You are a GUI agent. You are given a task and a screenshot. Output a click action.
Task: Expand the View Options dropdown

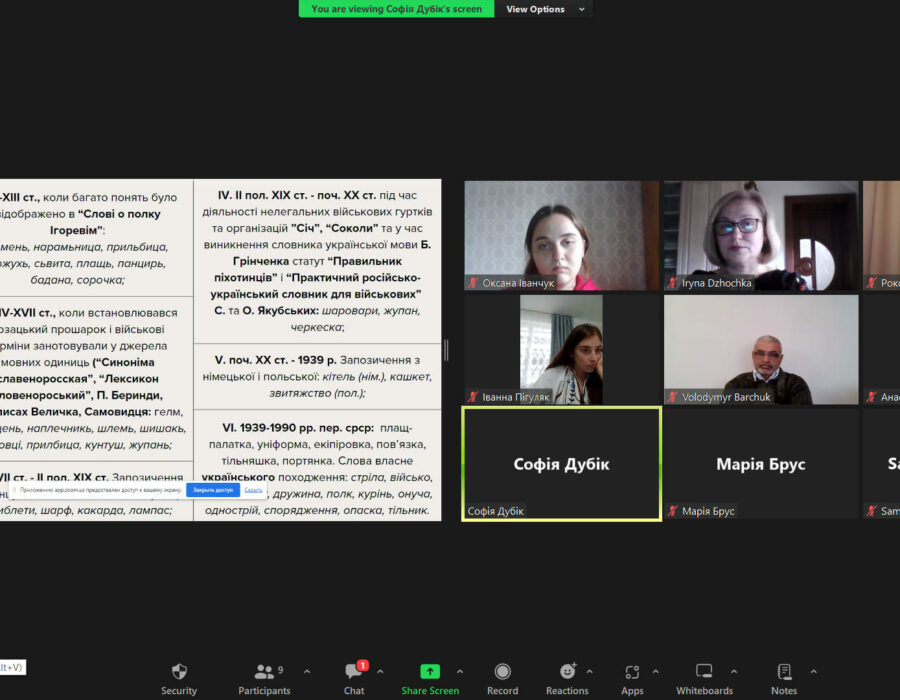(x=541, y=9)
